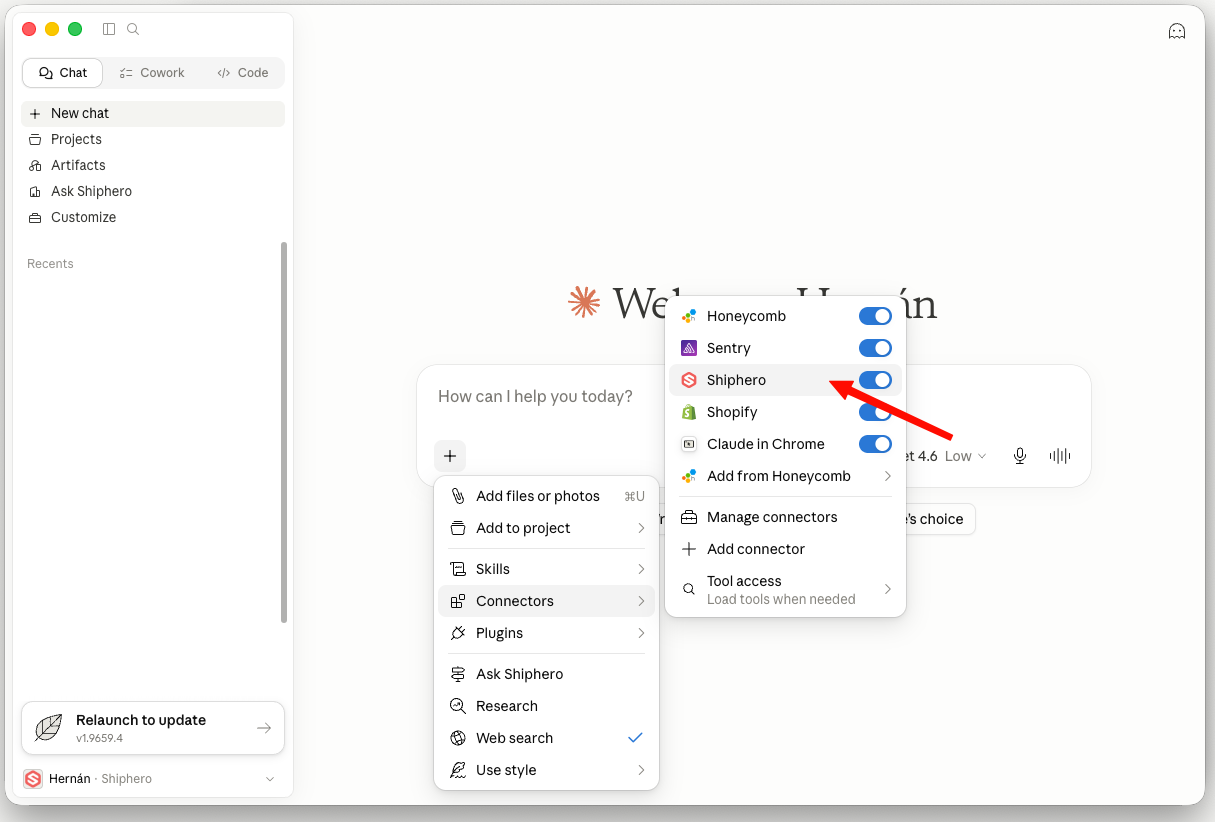The image size is (1215, 822).
Task: Click the Manage connectors toolbox icon
Action: point(688,517)
